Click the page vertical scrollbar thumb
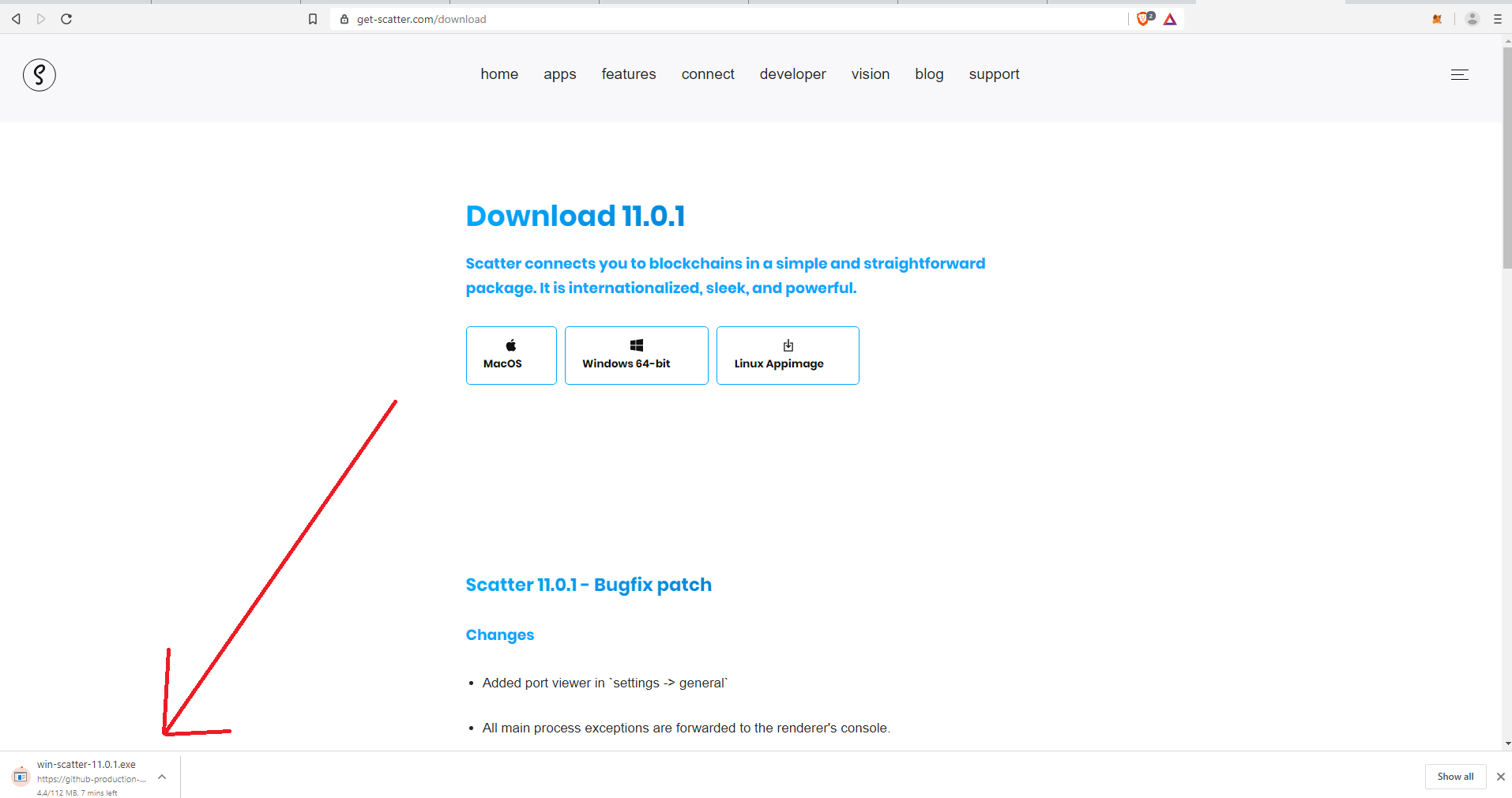 tap(1506, 158)
